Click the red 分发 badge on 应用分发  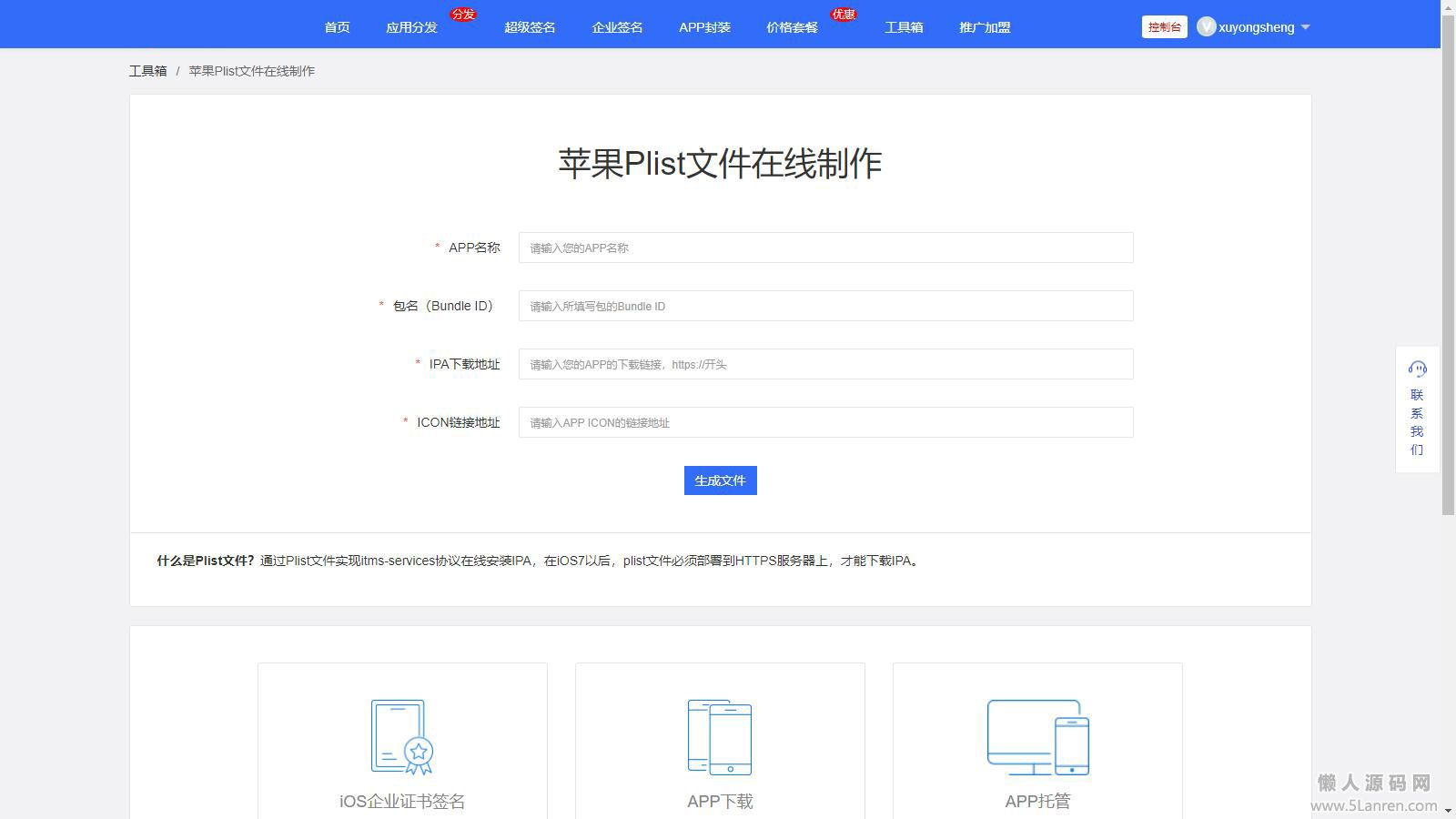pyautogui.click(x=463, y=15)
